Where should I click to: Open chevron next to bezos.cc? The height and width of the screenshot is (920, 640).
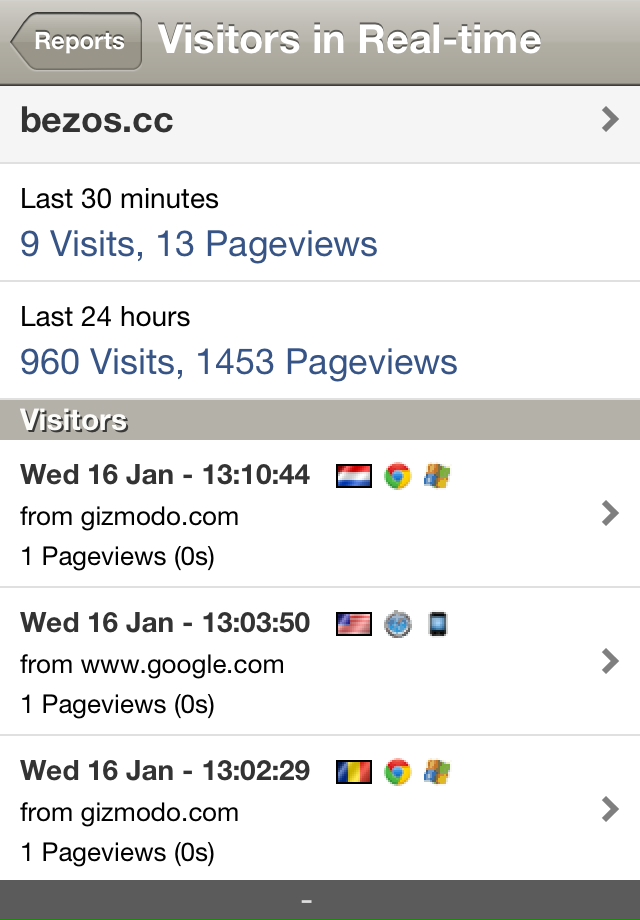coord(611,119)
